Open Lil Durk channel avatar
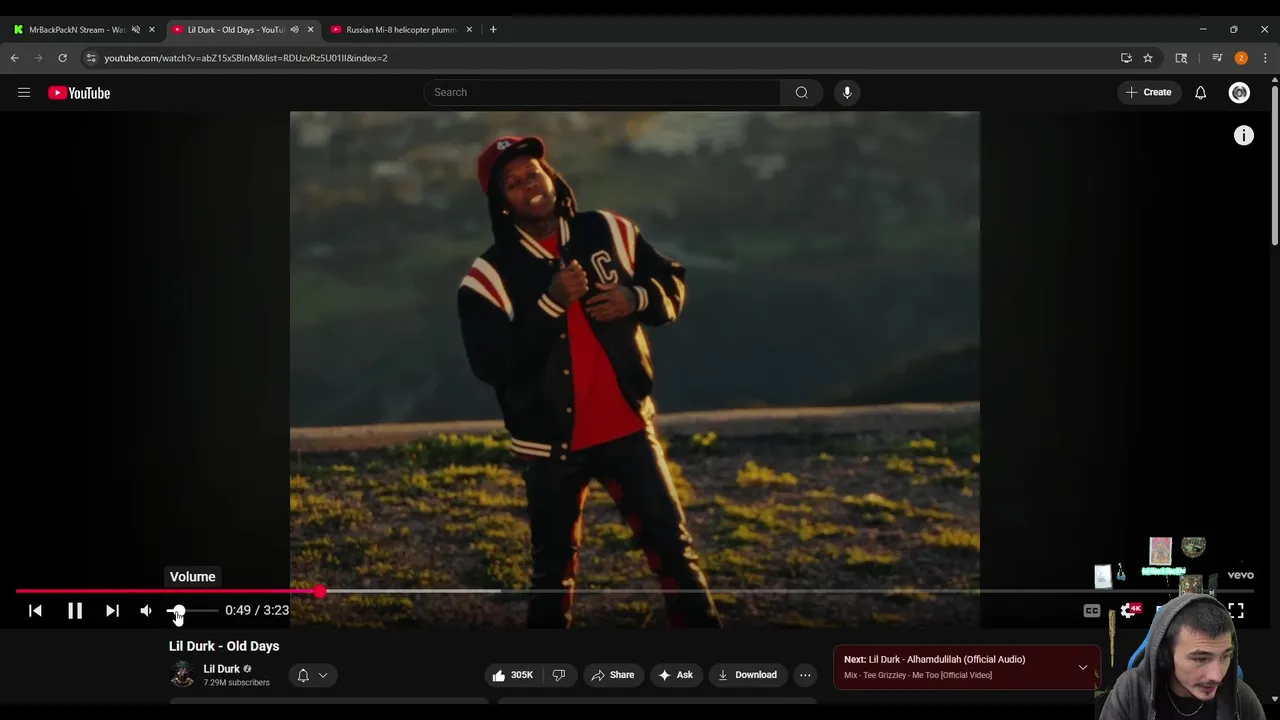Viewport: 1280px width, 720px height. [x=182, y=674]
